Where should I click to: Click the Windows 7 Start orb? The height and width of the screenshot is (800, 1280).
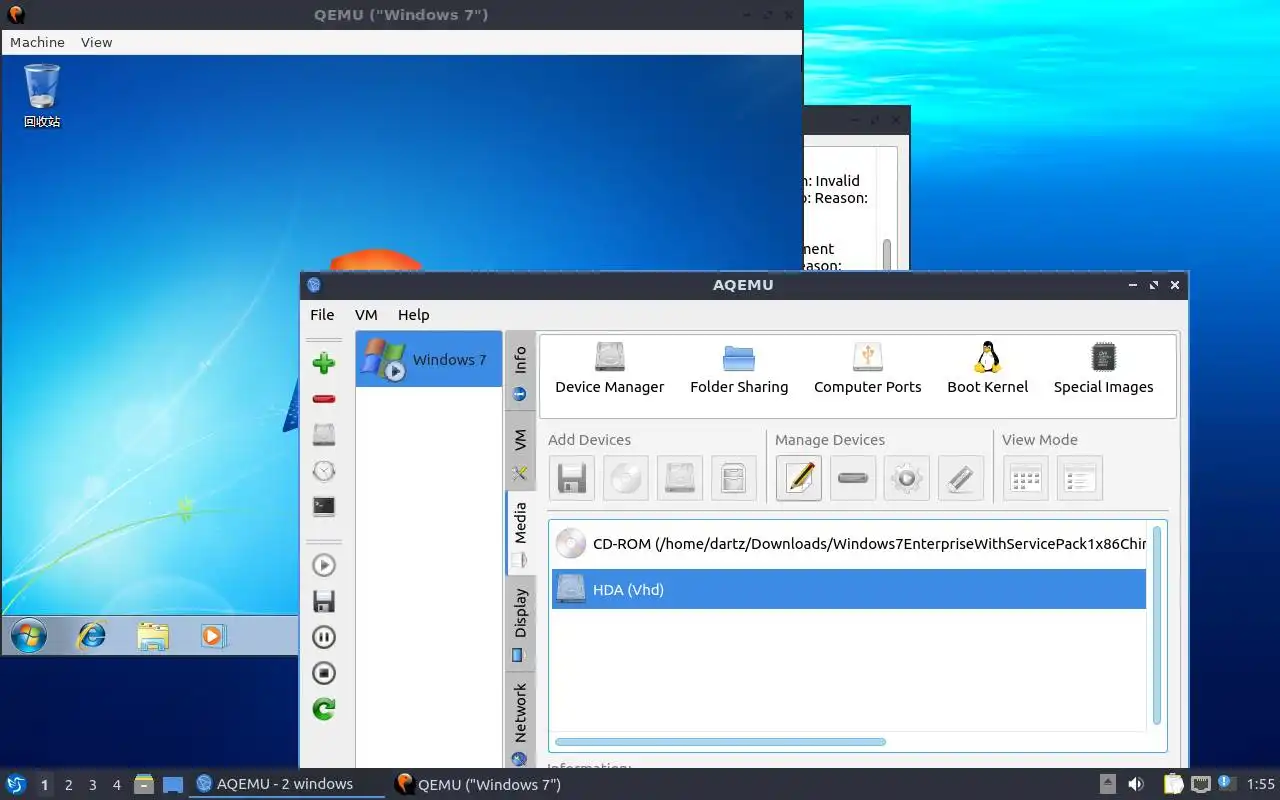pos(29,636)
